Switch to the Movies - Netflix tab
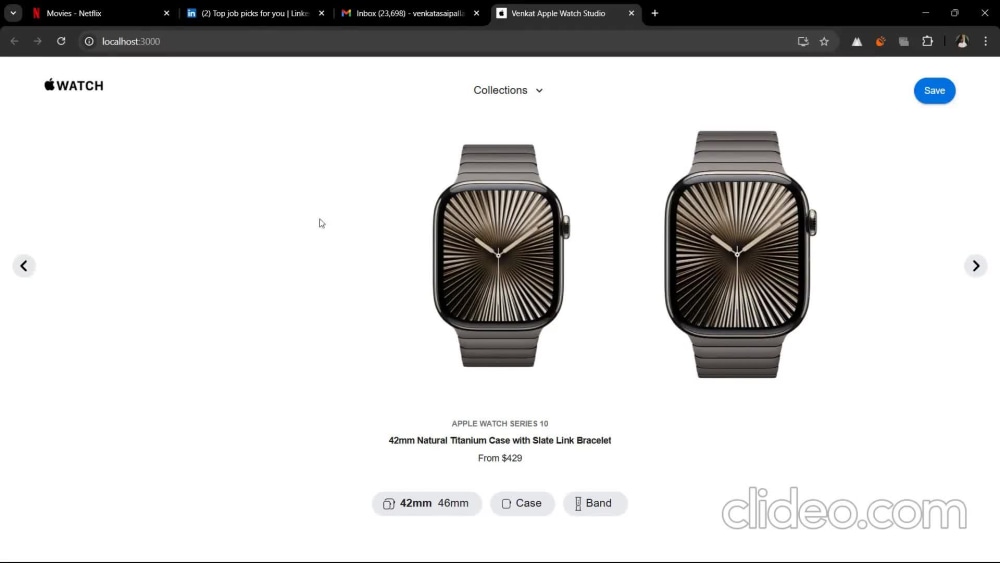 pos(102,13)
